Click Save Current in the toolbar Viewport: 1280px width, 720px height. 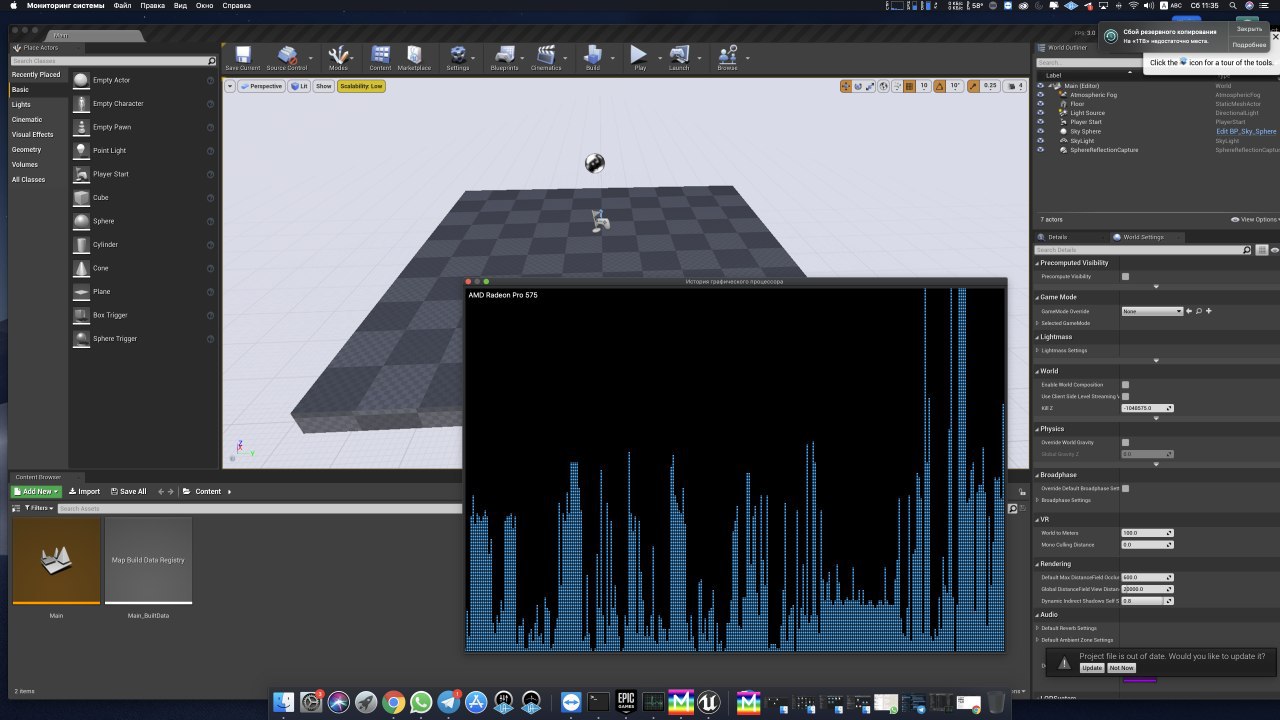click(242, 58)
